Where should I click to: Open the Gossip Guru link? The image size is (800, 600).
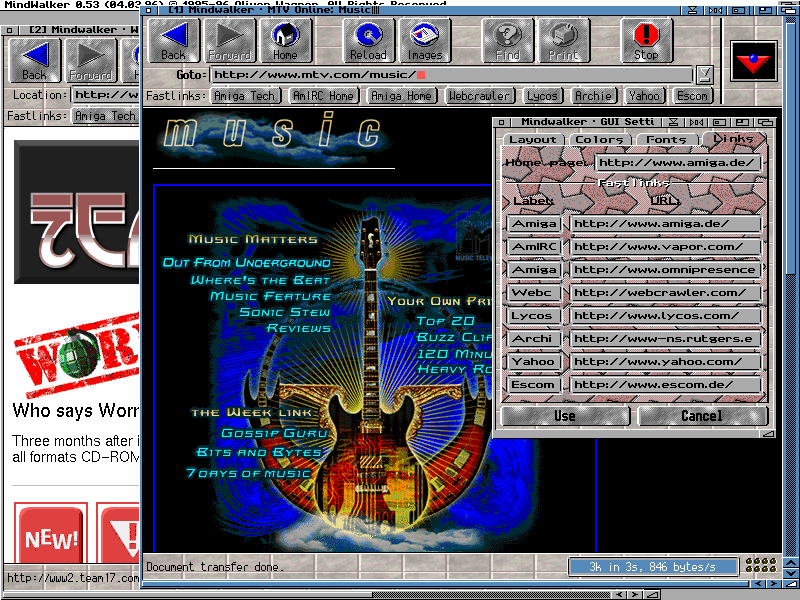[x=274, y=433]
